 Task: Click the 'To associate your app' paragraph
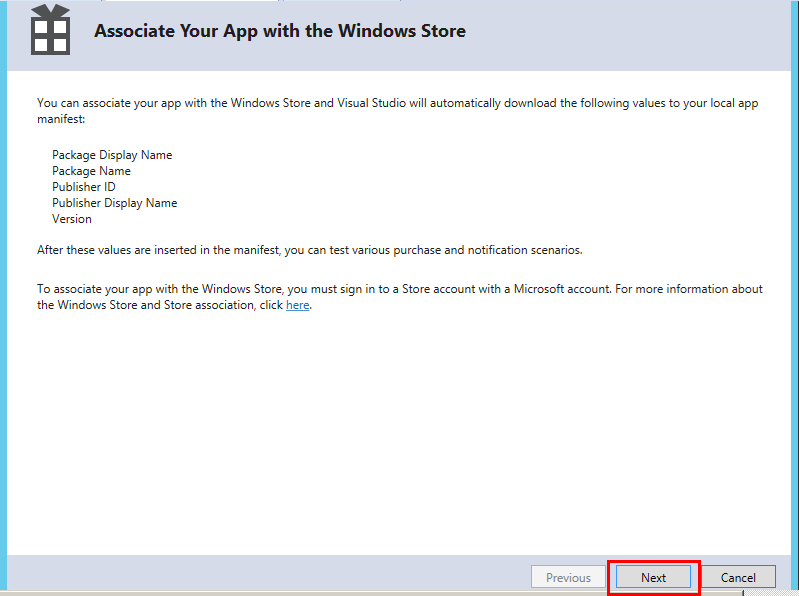[x=400, y=297]
